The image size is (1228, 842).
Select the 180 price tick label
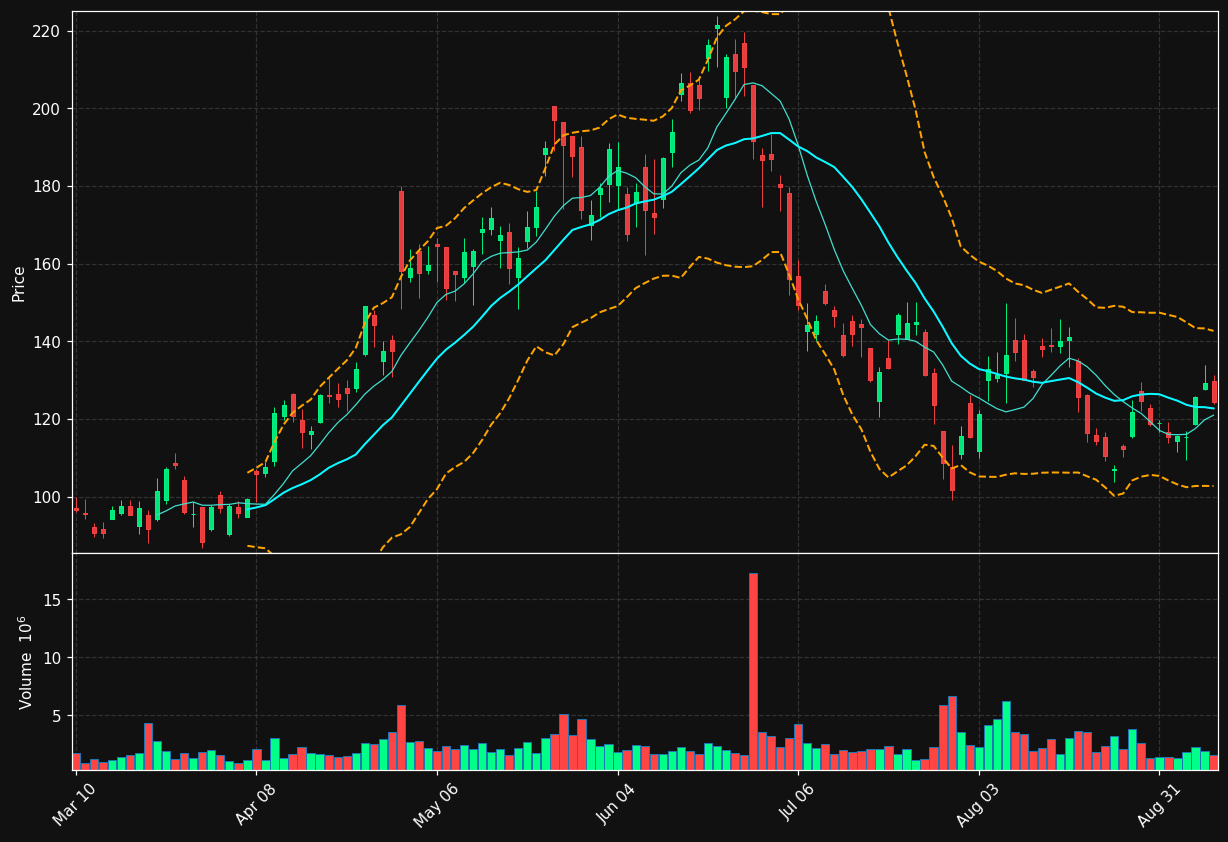coord(47,186)
